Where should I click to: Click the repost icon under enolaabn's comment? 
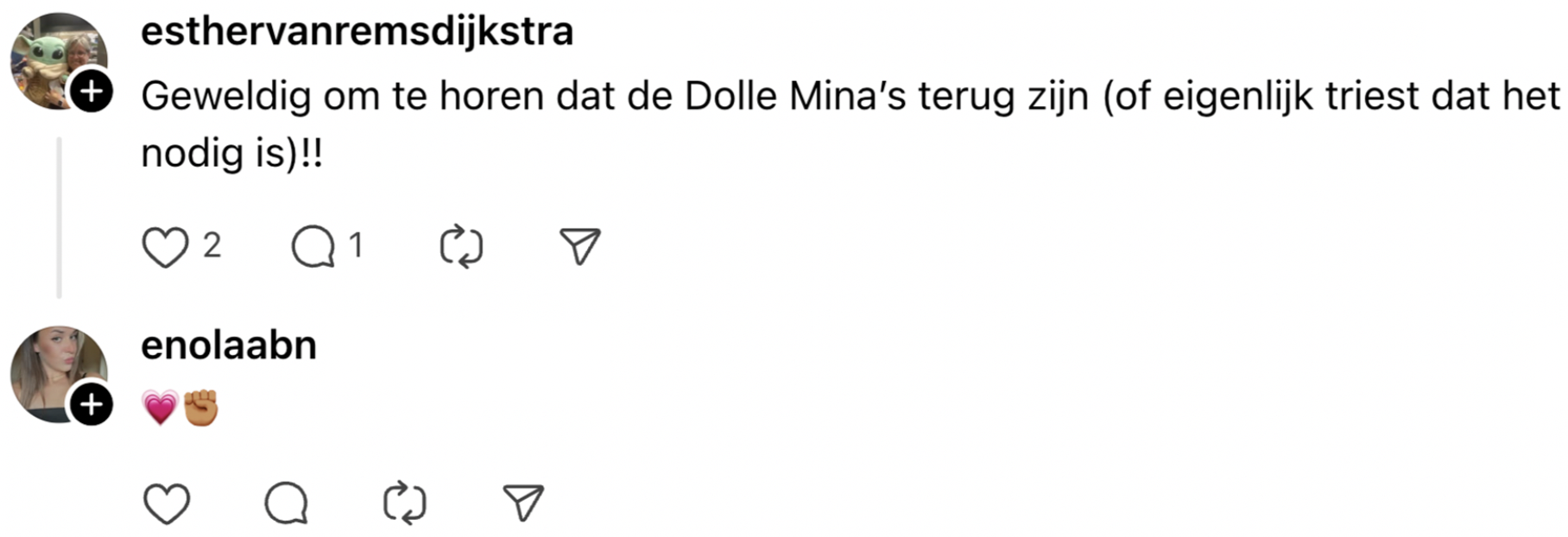pyautogui.click(x=404, y=500)
